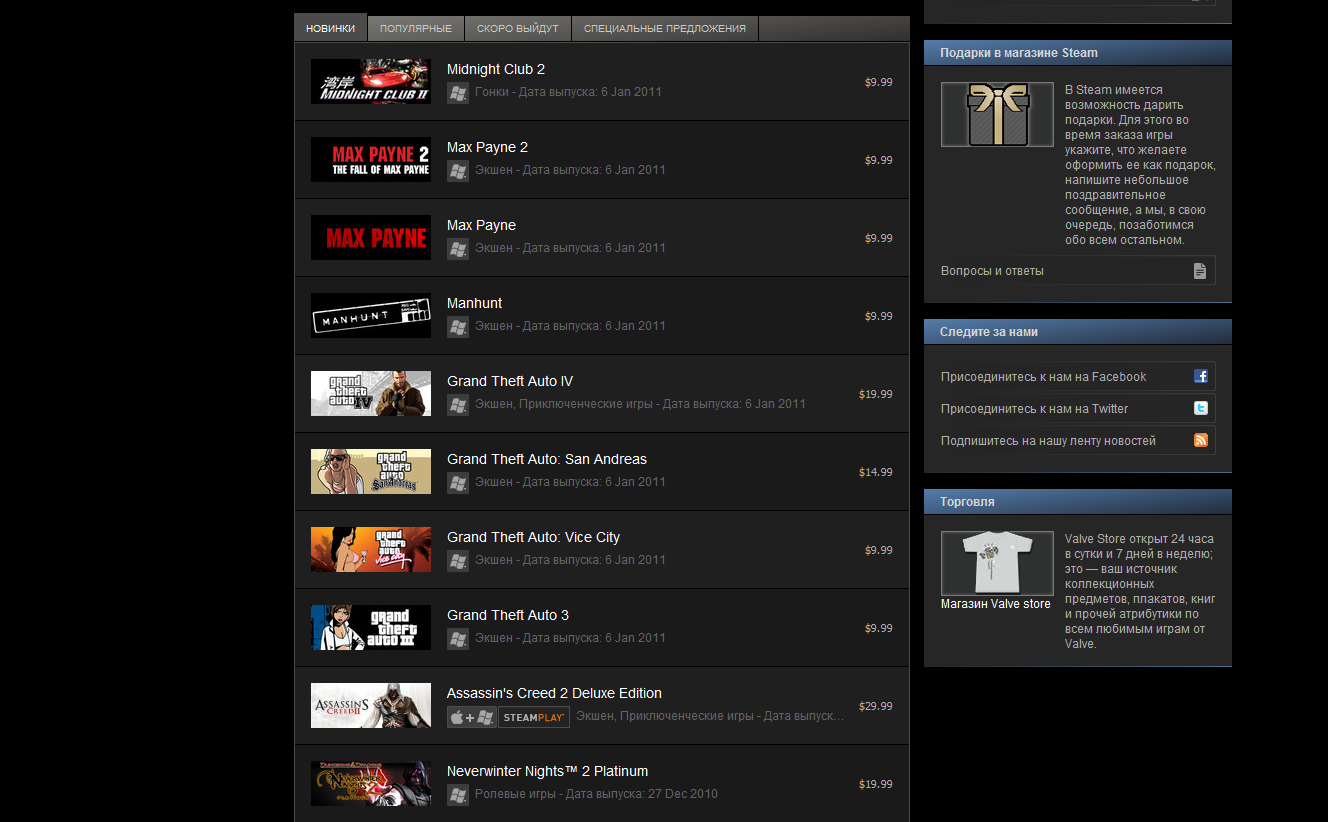Click the Valve store t-shirt image
The image size is (1328, 822).
(997, 564)
